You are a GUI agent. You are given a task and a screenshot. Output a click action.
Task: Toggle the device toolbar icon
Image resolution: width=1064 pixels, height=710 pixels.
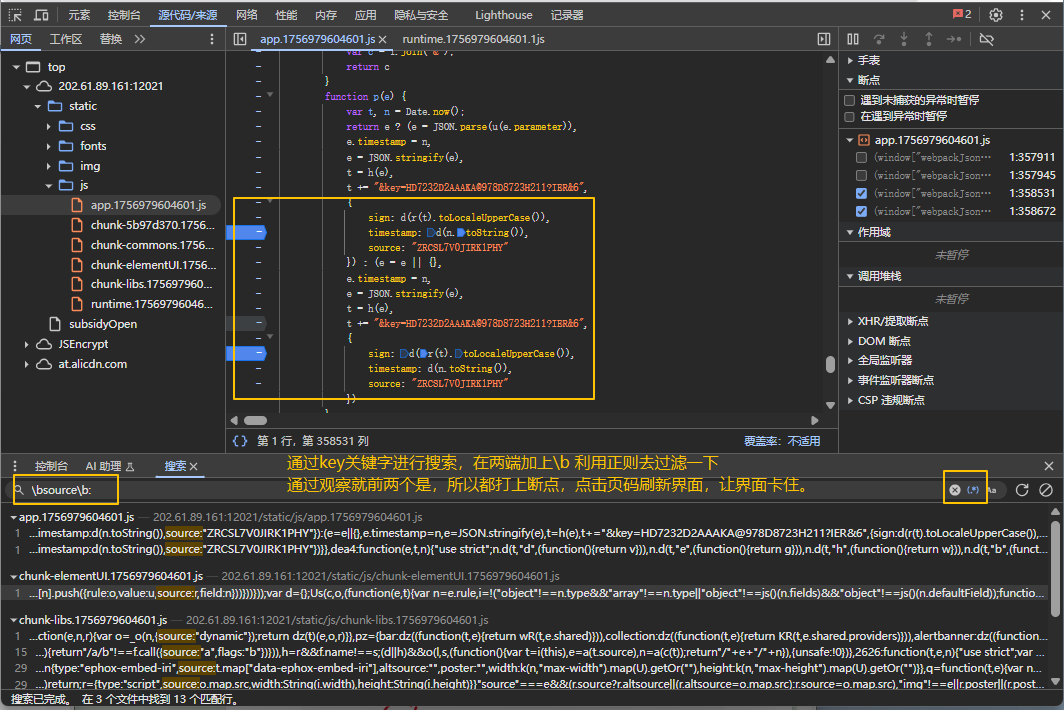point(41,15)
